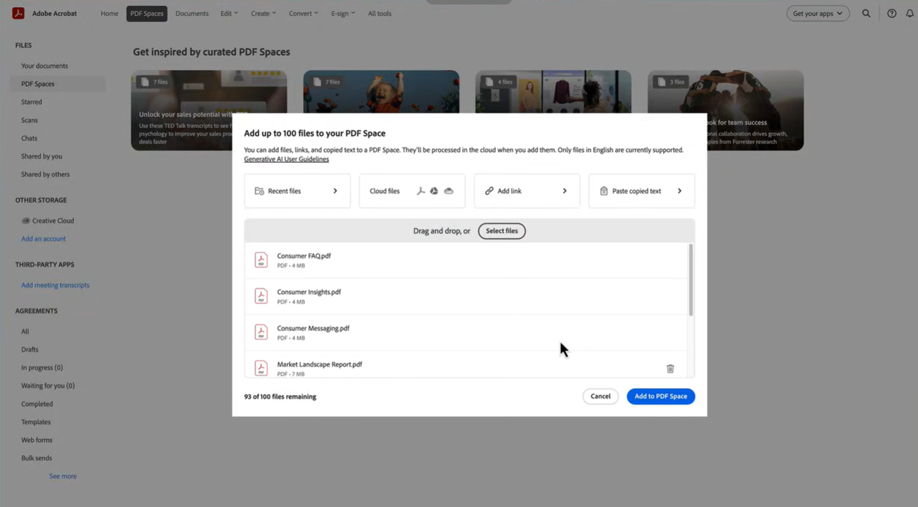
Task: Select the Consumer Insights.pdf file name
Action: (x=309, y=292)
